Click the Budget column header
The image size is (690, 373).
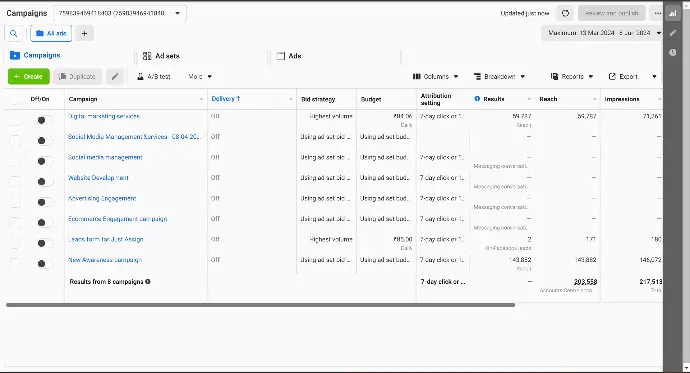click(371, 99)
